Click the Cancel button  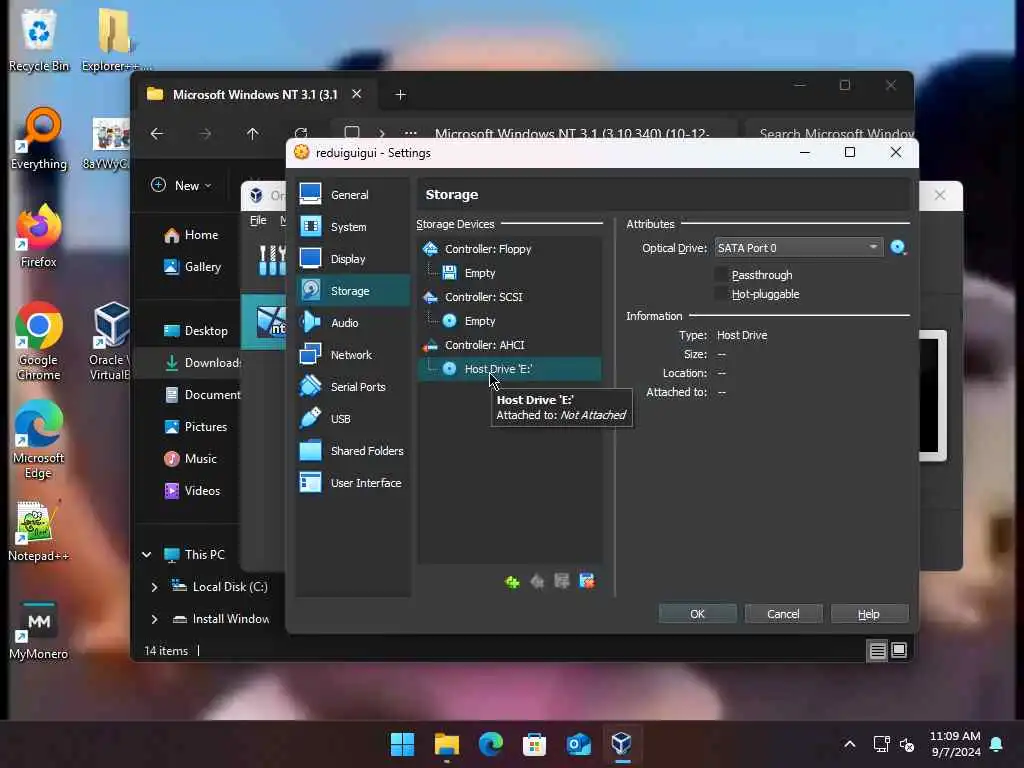pyautogui.click(x=783, y=614)
